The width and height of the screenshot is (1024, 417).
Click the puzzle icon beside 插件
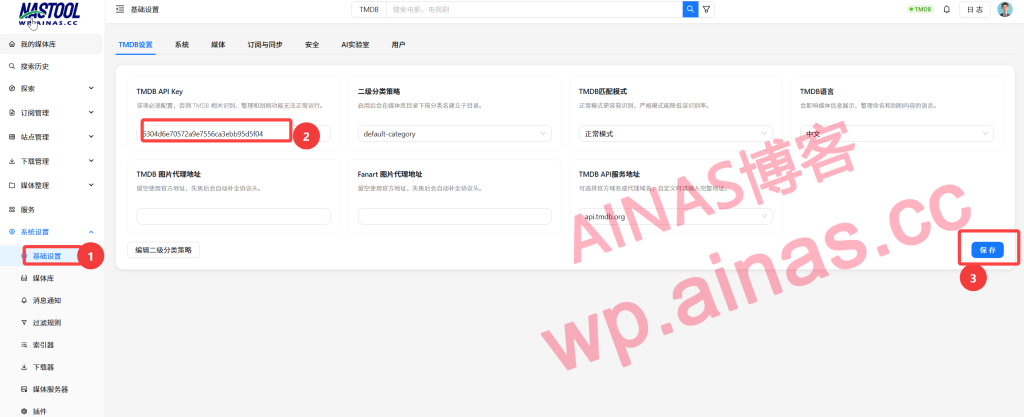pyautogui.click(x=24, y=411)
